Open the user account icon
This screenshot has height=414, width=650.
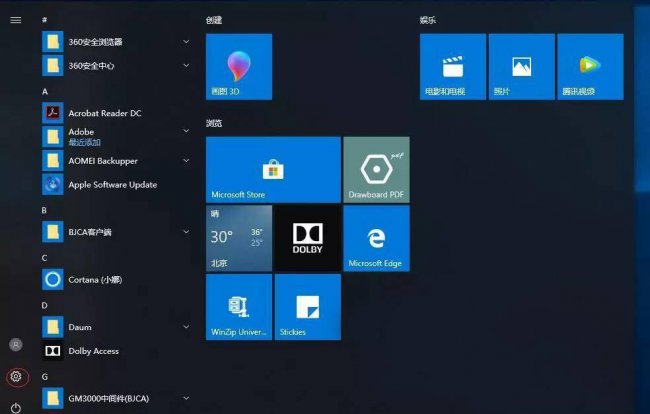16,344
